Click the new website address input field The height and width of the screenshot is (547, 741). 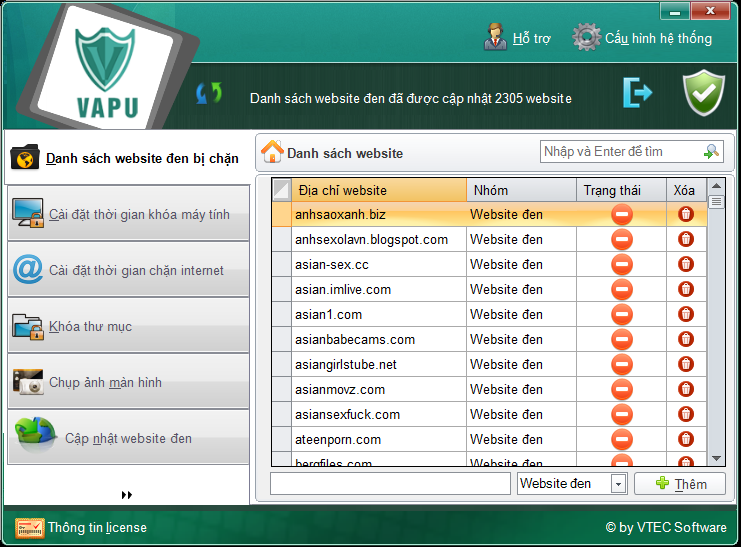tap(390, 484)
